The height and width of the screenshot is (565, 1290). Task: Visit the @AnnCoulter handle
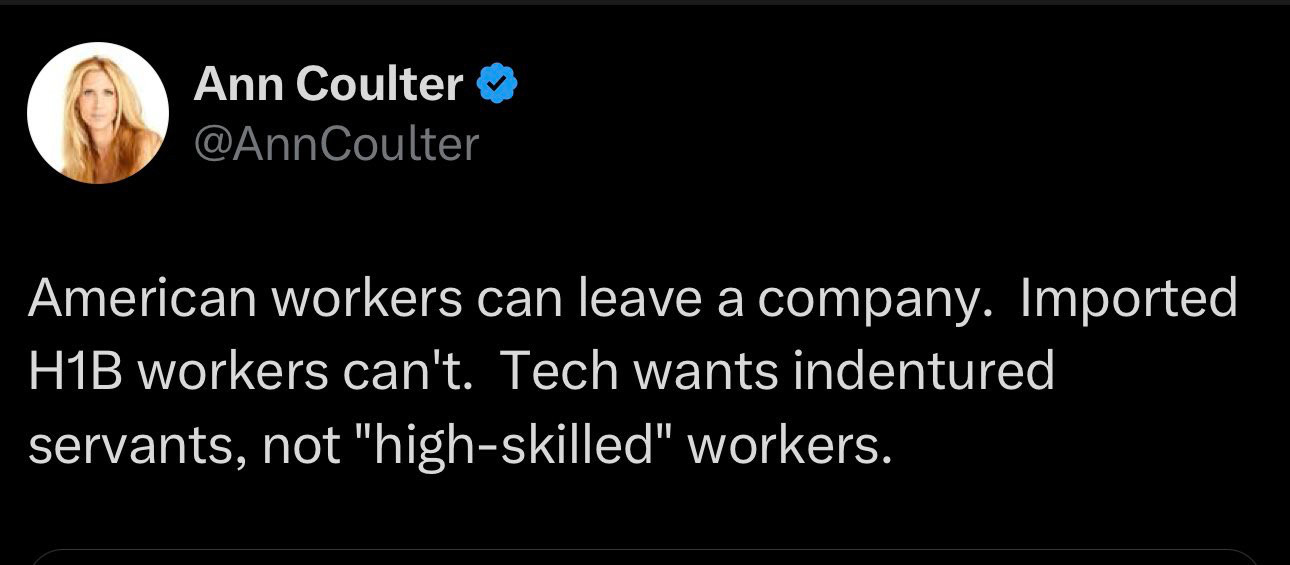click(336, 145)
